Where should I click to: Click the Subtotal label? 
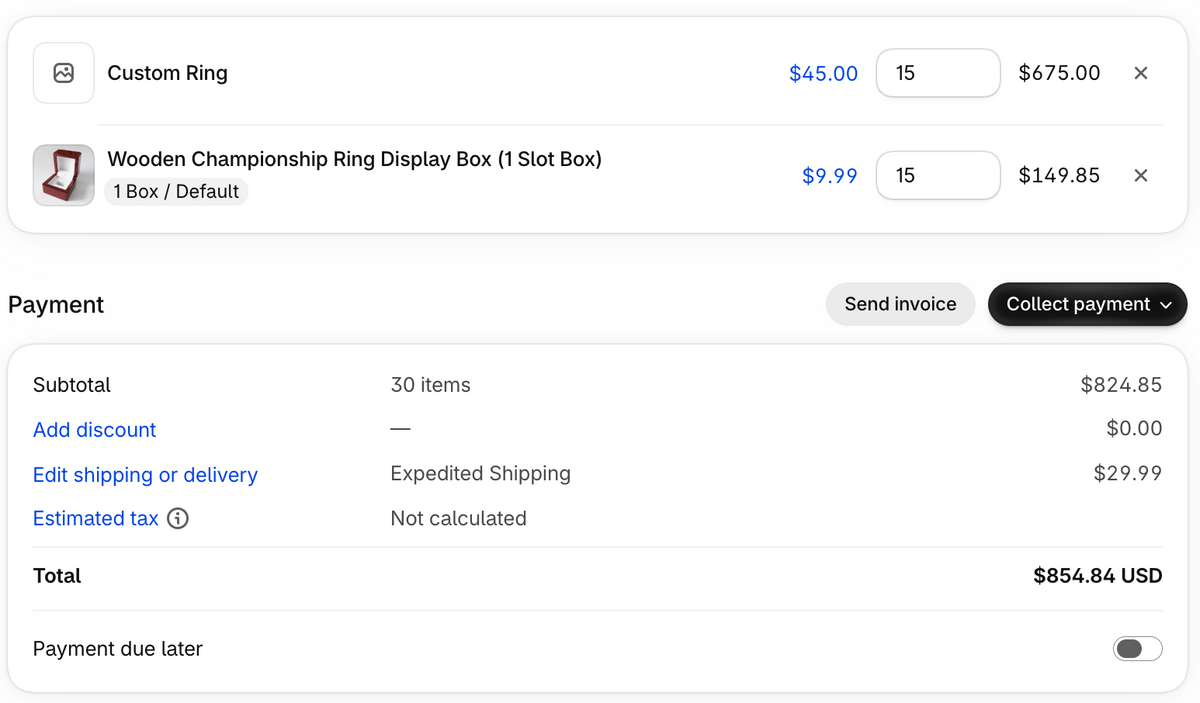[72, 385]
